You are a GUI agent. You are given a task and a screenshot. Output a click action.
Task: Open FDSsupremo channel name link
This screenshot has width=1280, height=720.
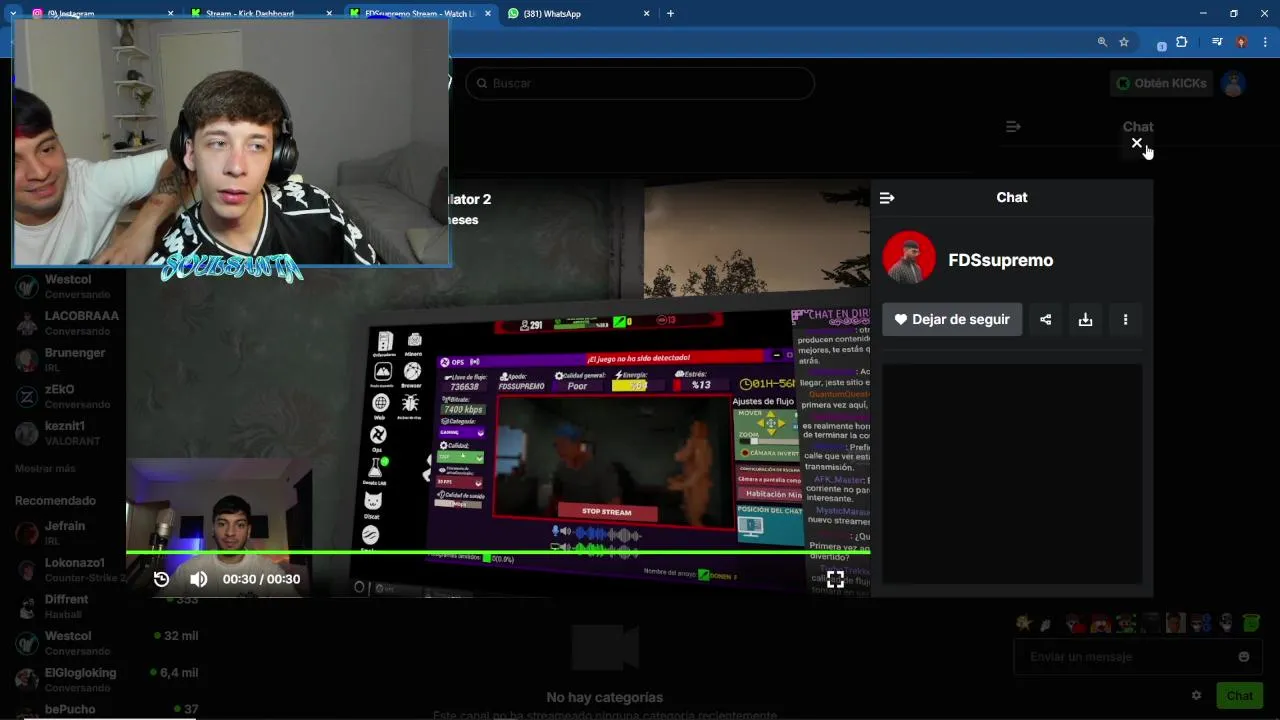[1000, 260]
